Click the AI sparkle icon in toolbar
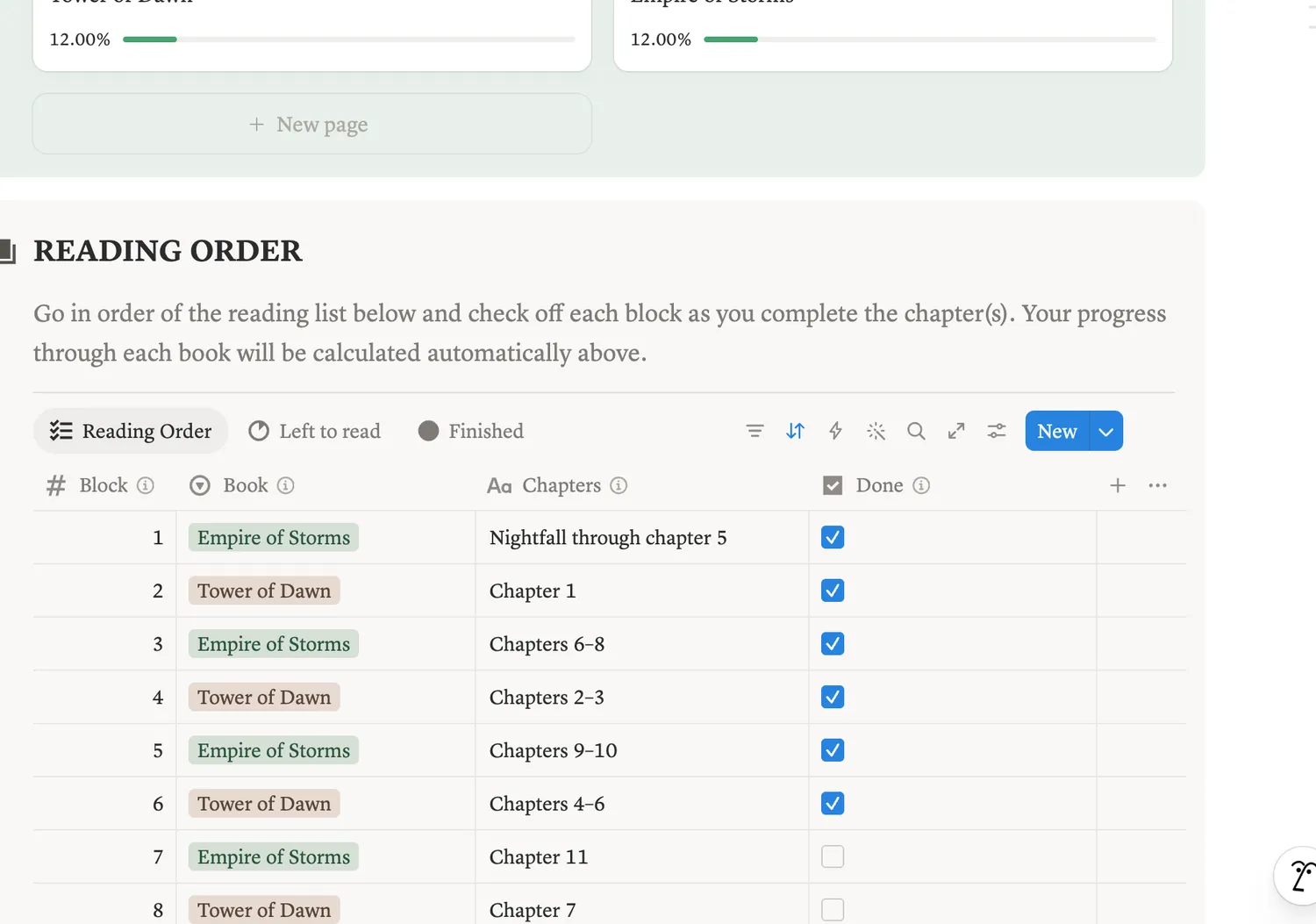This screenshot has width=1316, height=924. point(876,431)
